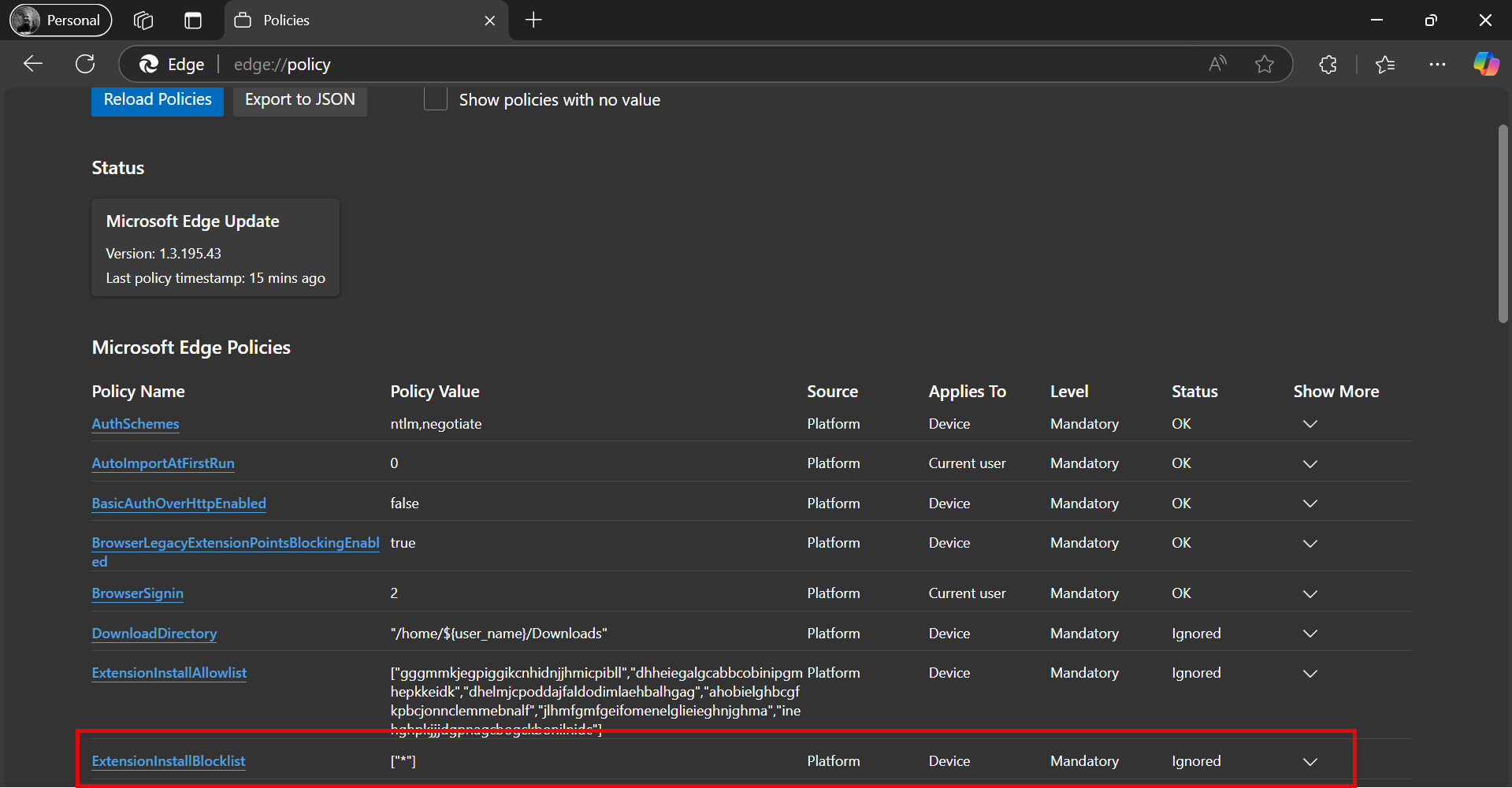Activate Read aloud icon in address bar
This screenshot has height=788, width=1512.
[1217, 65]
